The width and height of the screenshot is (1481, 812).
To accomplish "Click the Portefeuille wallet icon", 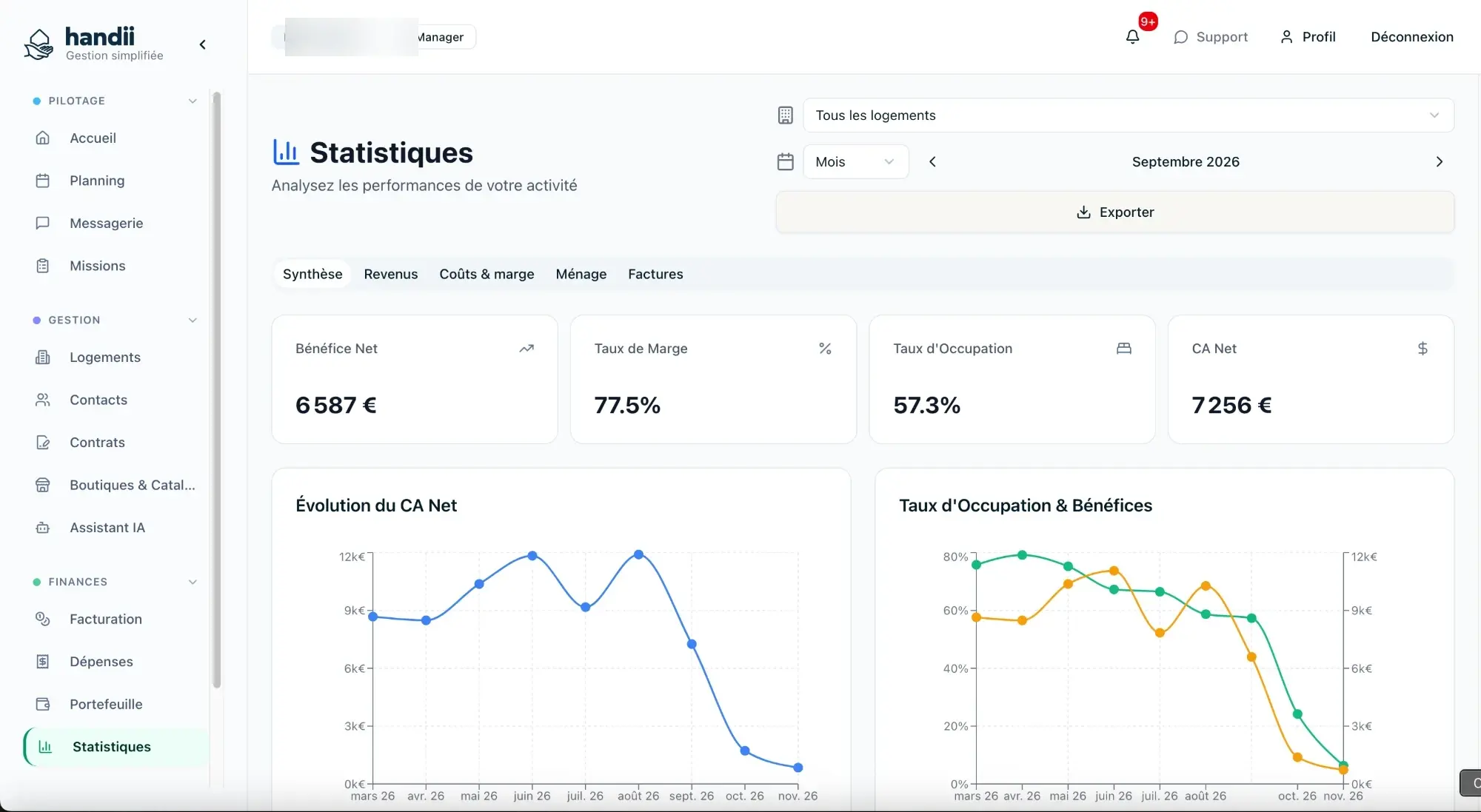I will point(43,704).
